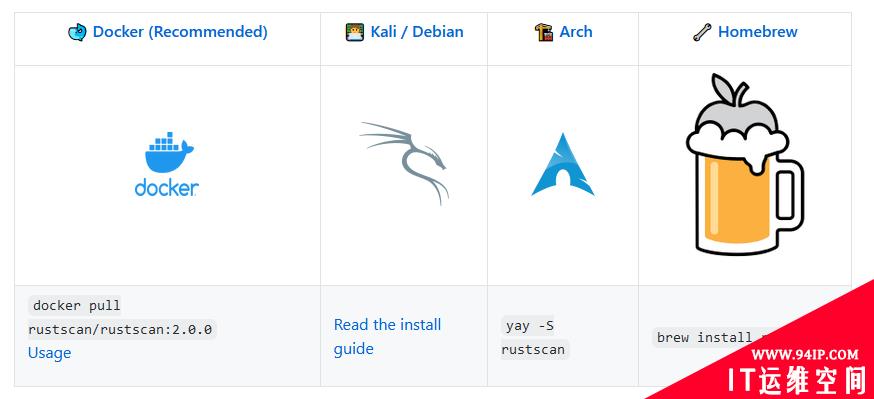Click the docker pull code snippet
The height and width of the screenshot is (399, 874).
76,306
